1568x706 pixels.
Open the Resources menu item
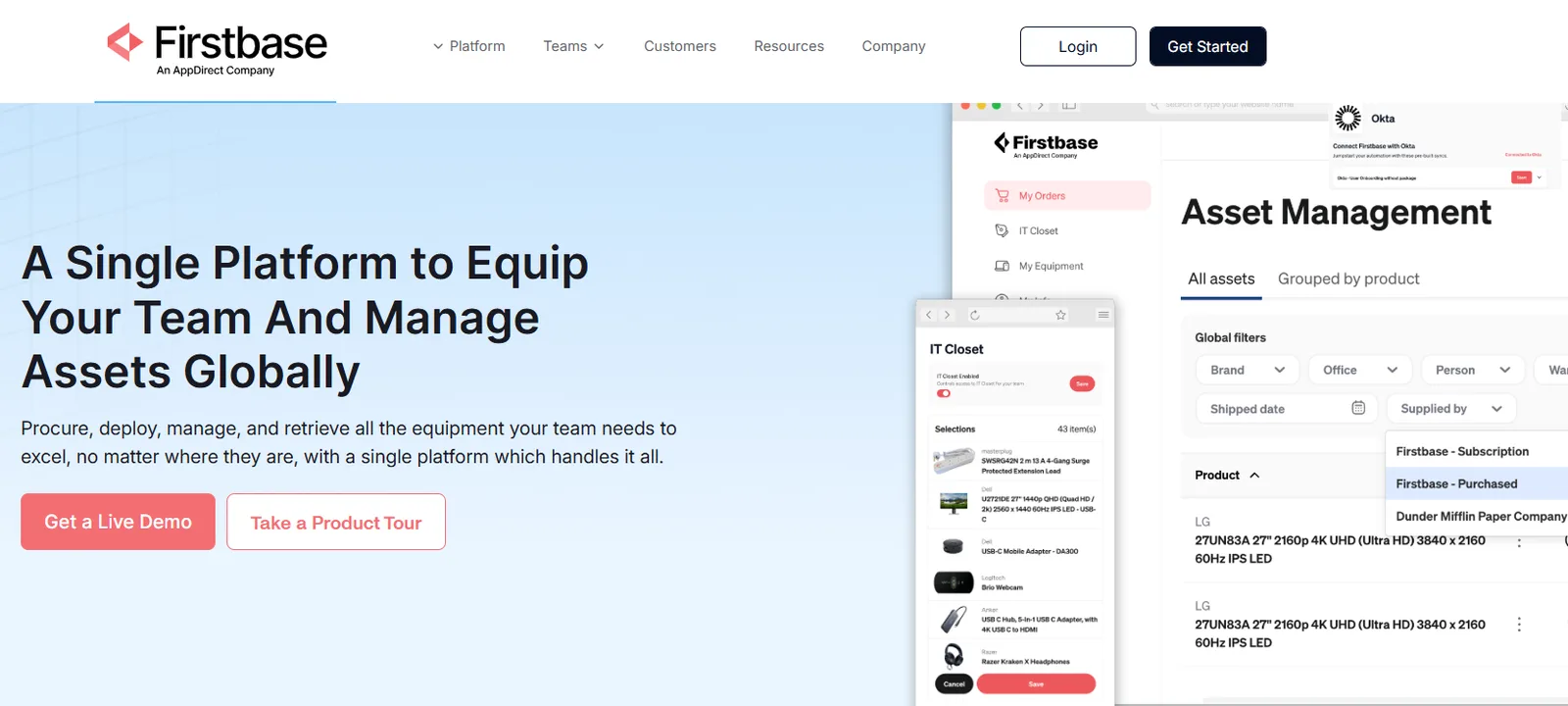point(789,46)
